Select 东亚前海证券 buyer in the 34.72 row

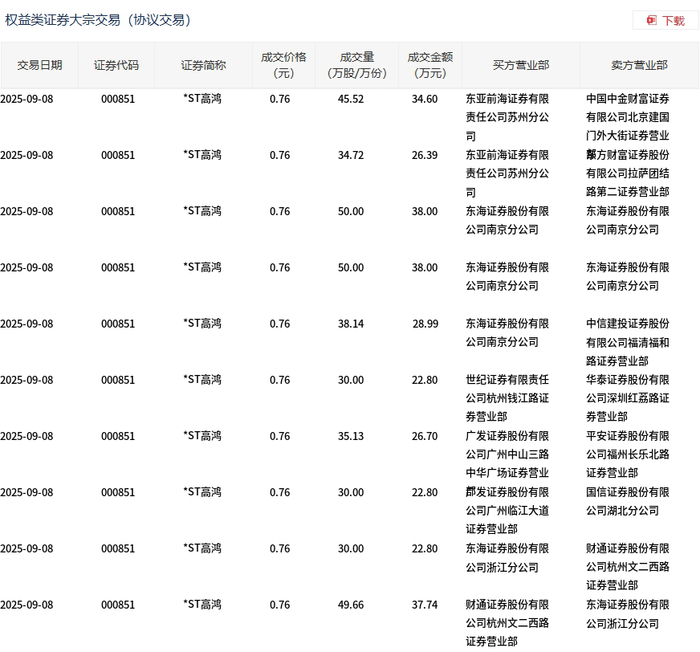coord(507,173)
